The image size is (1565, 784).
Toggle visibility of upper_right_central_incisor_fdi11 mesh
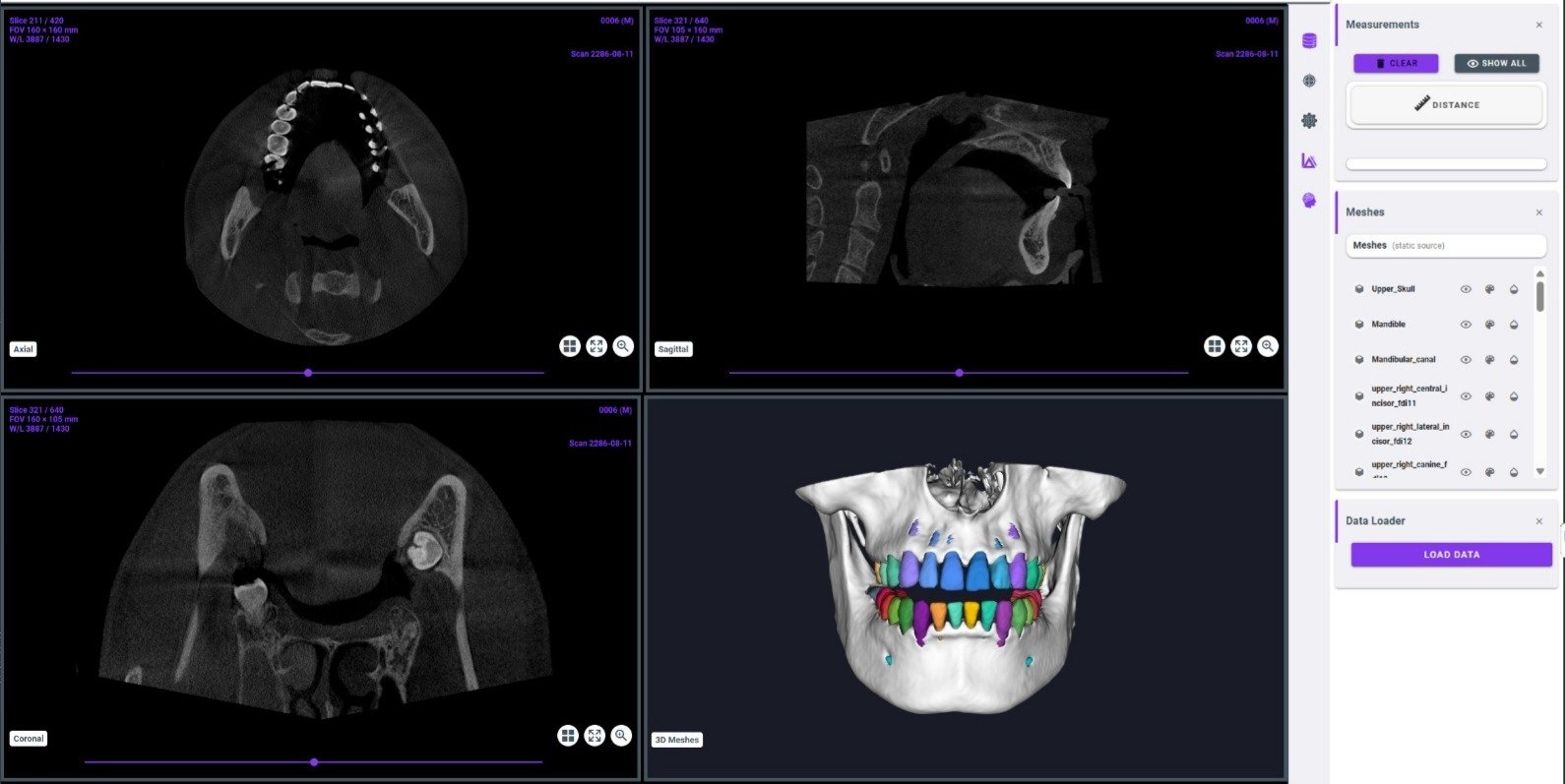pyautogui.click(x=1466, y=396)
